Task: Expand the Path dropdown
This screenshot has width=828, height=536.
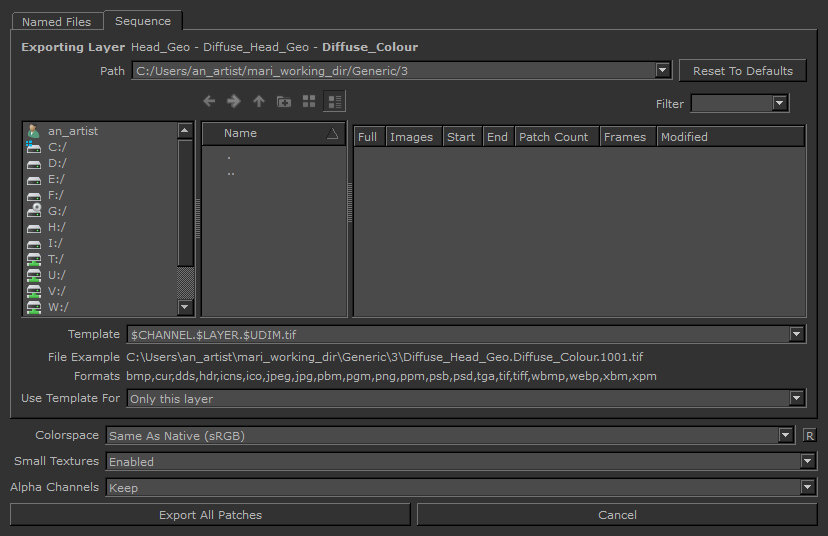Action: pos(662,71)
